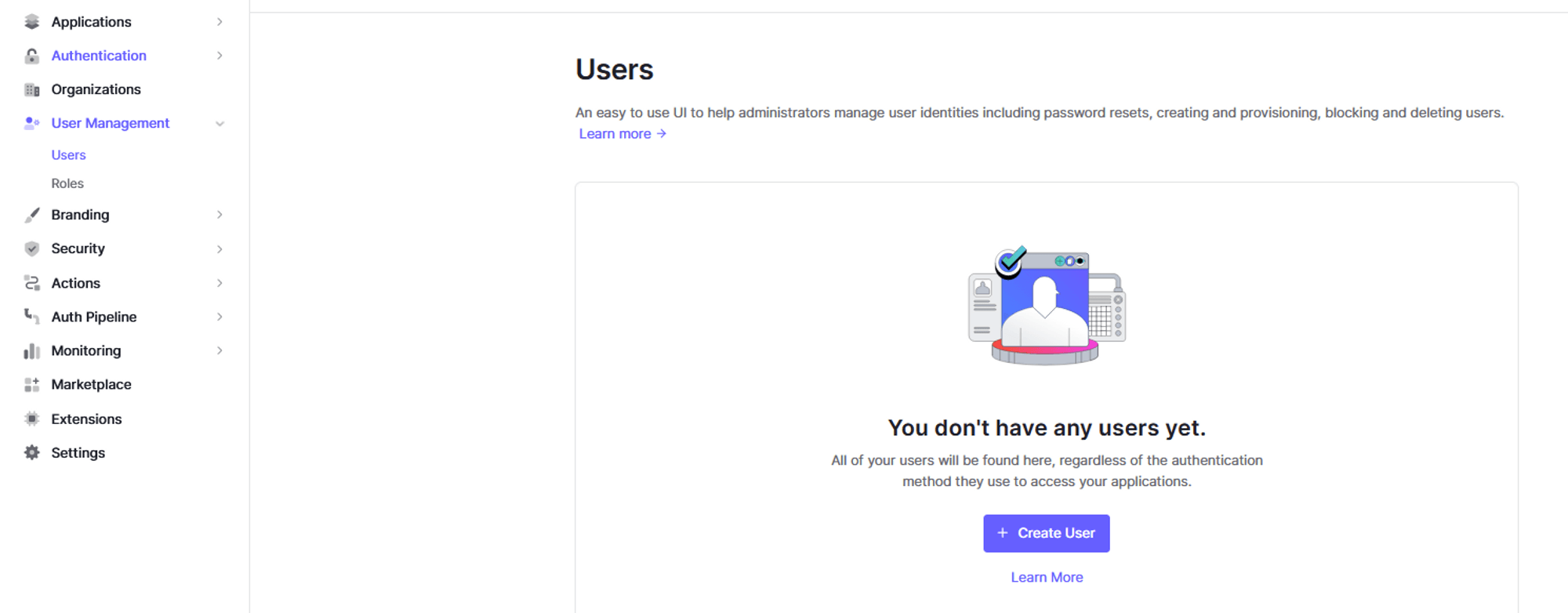Screen dimensions: 1568x613
Task: Collapse the User Management section chevron
Action: 220,124
